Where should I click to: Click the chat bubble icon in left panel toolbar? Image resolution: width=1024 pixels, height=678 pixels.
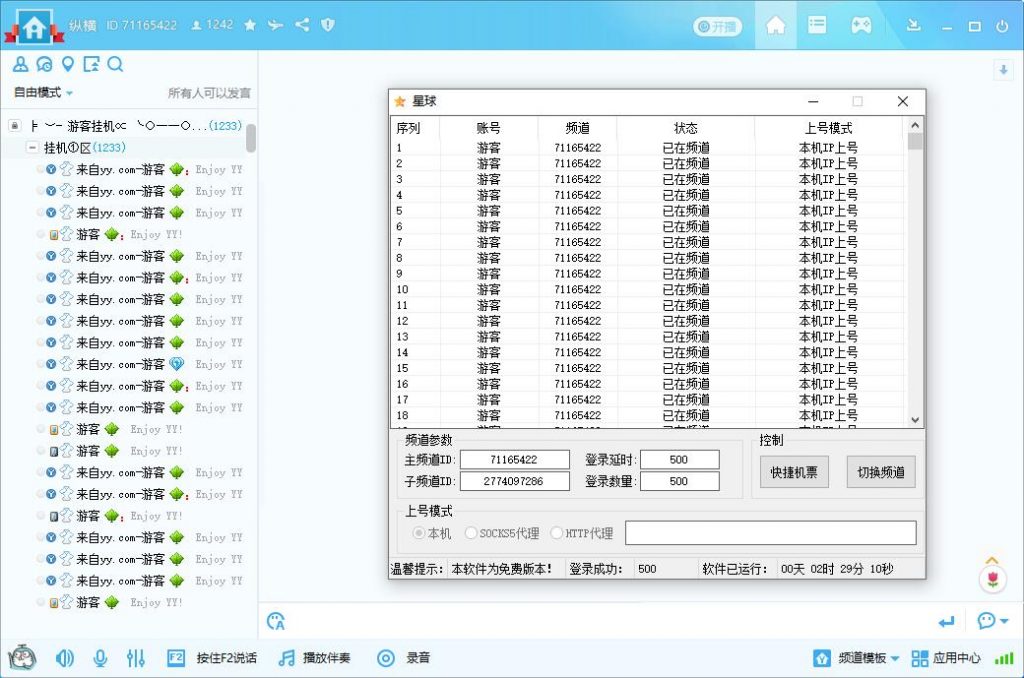(44, 64)
